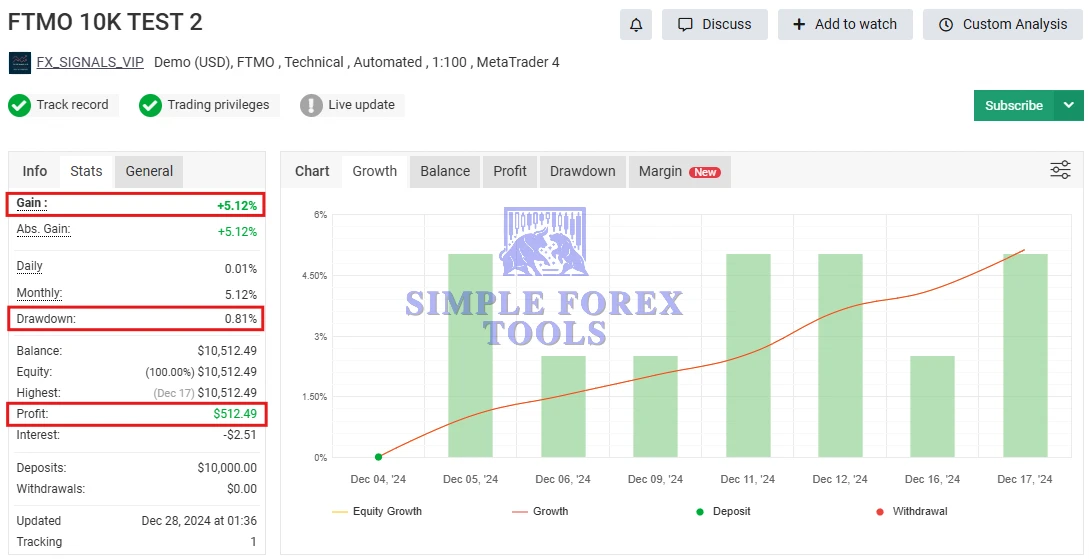
Task: Click the Add to watch button
Action: (x=845, y=25)
